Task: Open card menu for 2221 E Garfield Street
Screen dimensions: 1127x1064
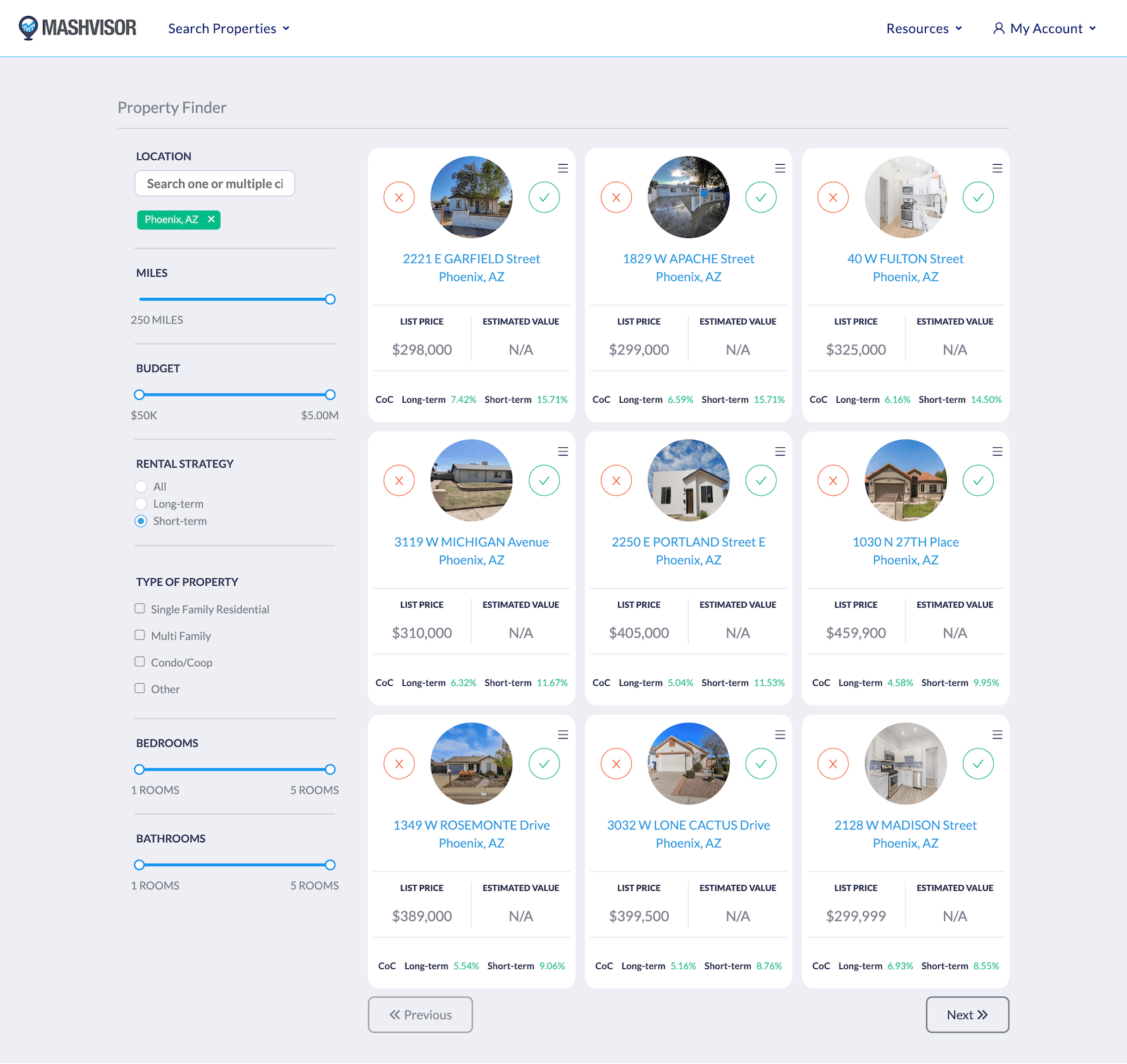Action: (563, 168)
